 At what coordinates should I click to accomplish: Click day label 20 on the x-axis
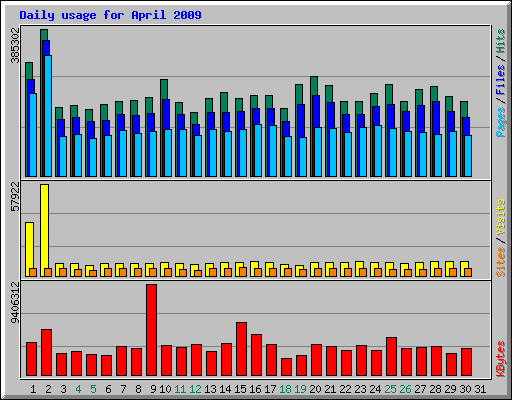click(x=315, y=389)
